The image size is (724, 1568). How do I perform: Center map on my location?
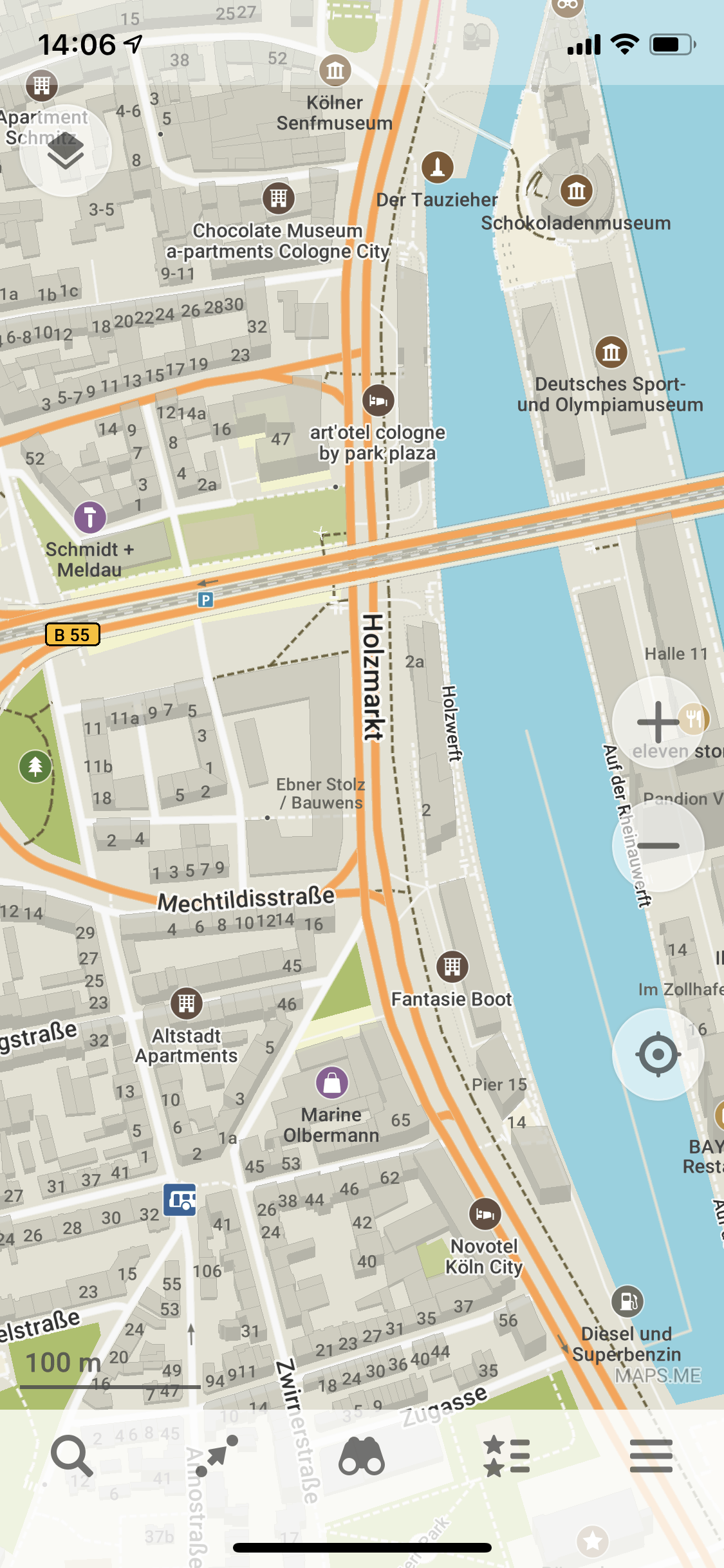658,1054
